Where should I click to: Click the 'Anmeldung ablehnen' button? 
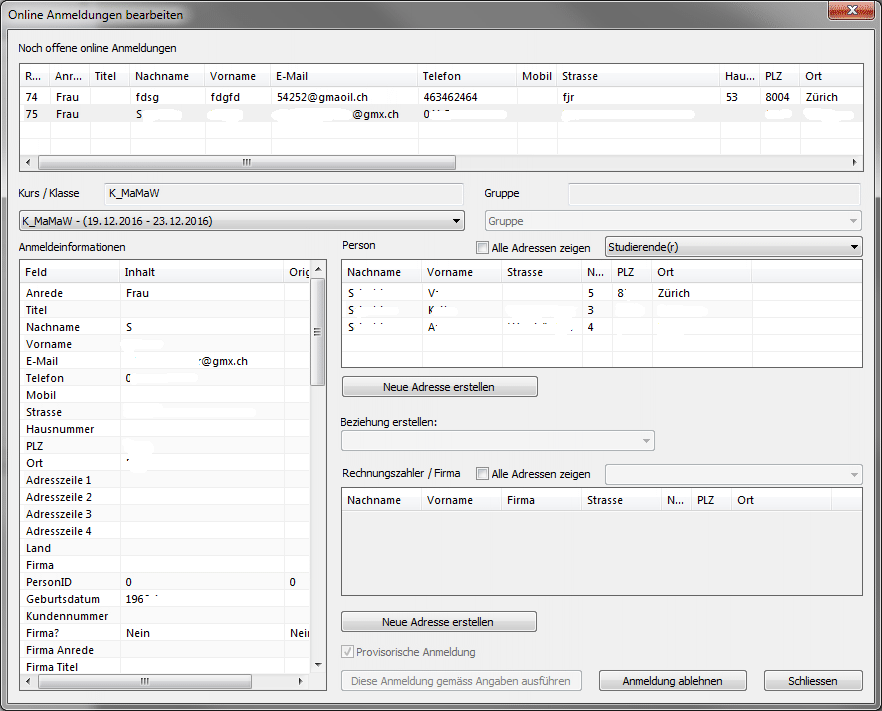pyautogui.click(x=672, y=681)
